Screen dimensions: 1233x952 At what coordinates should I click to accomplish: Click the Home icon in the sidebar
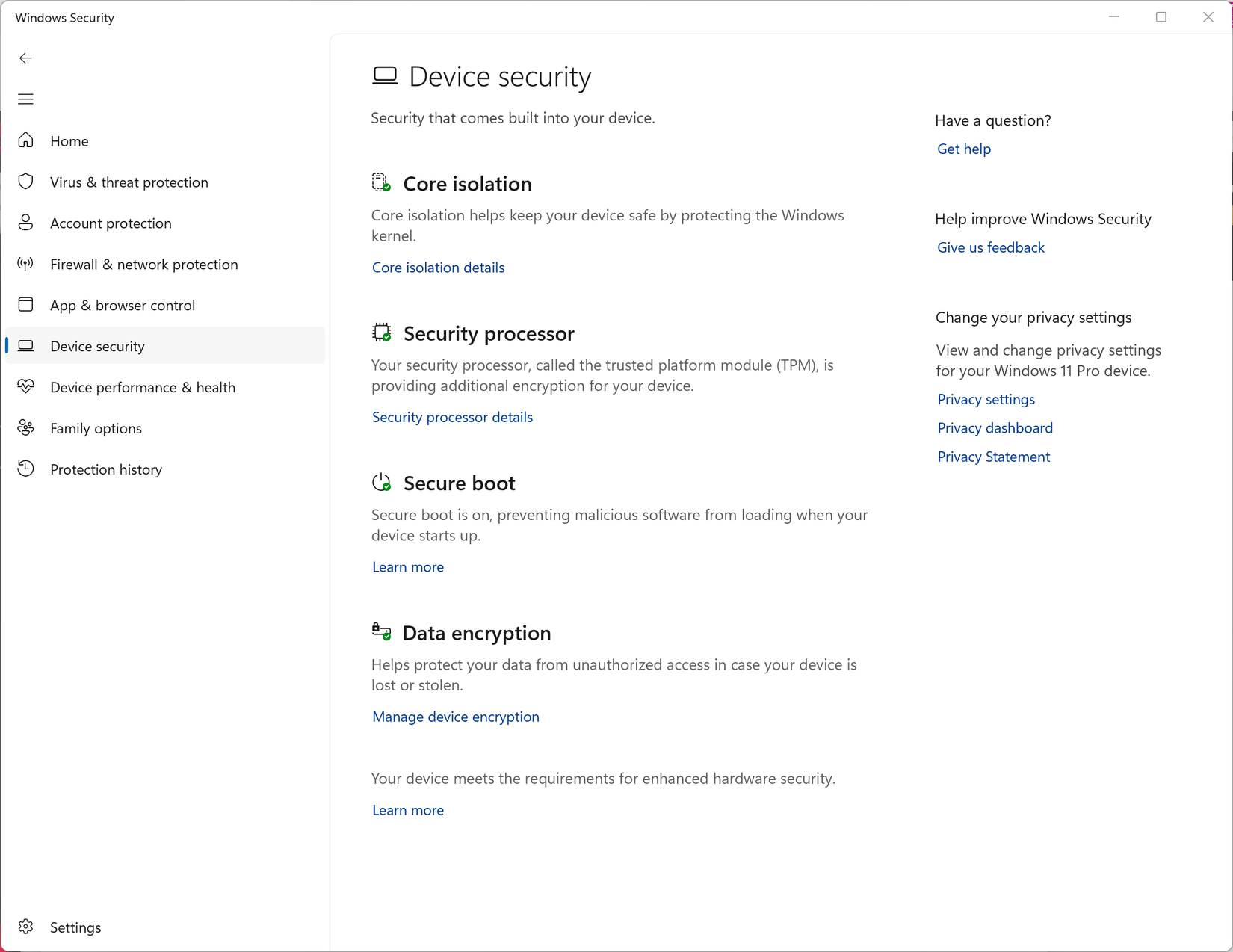(25, 140)
